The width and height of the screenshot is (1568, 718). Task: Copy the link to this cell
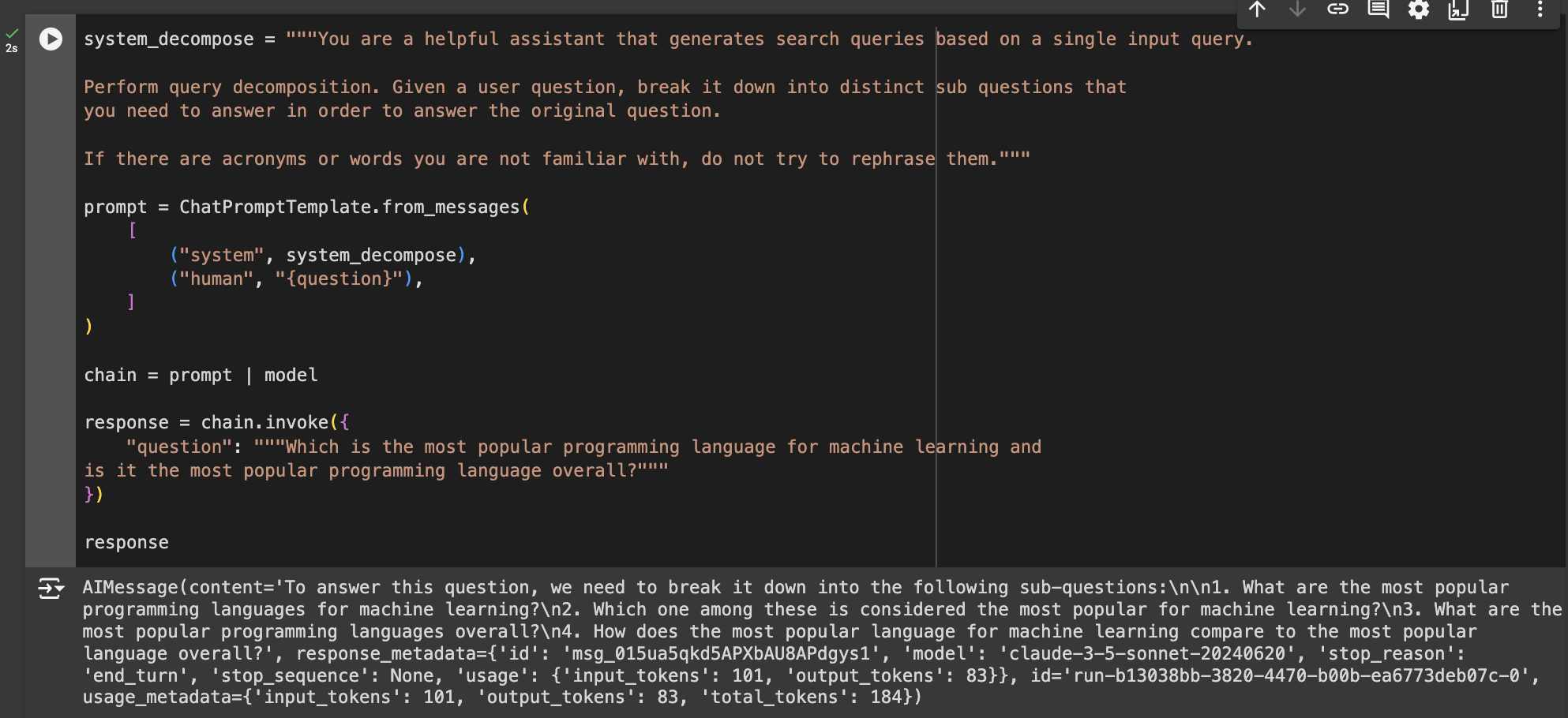point(1337,10)
